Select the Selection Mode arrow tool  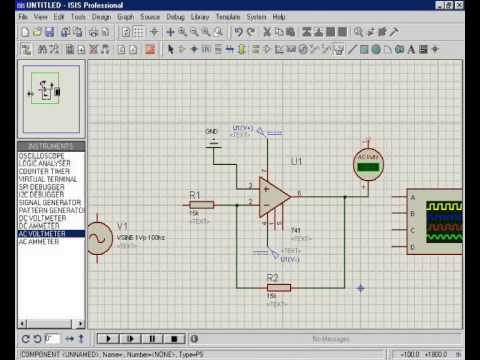tap(170, 50)
